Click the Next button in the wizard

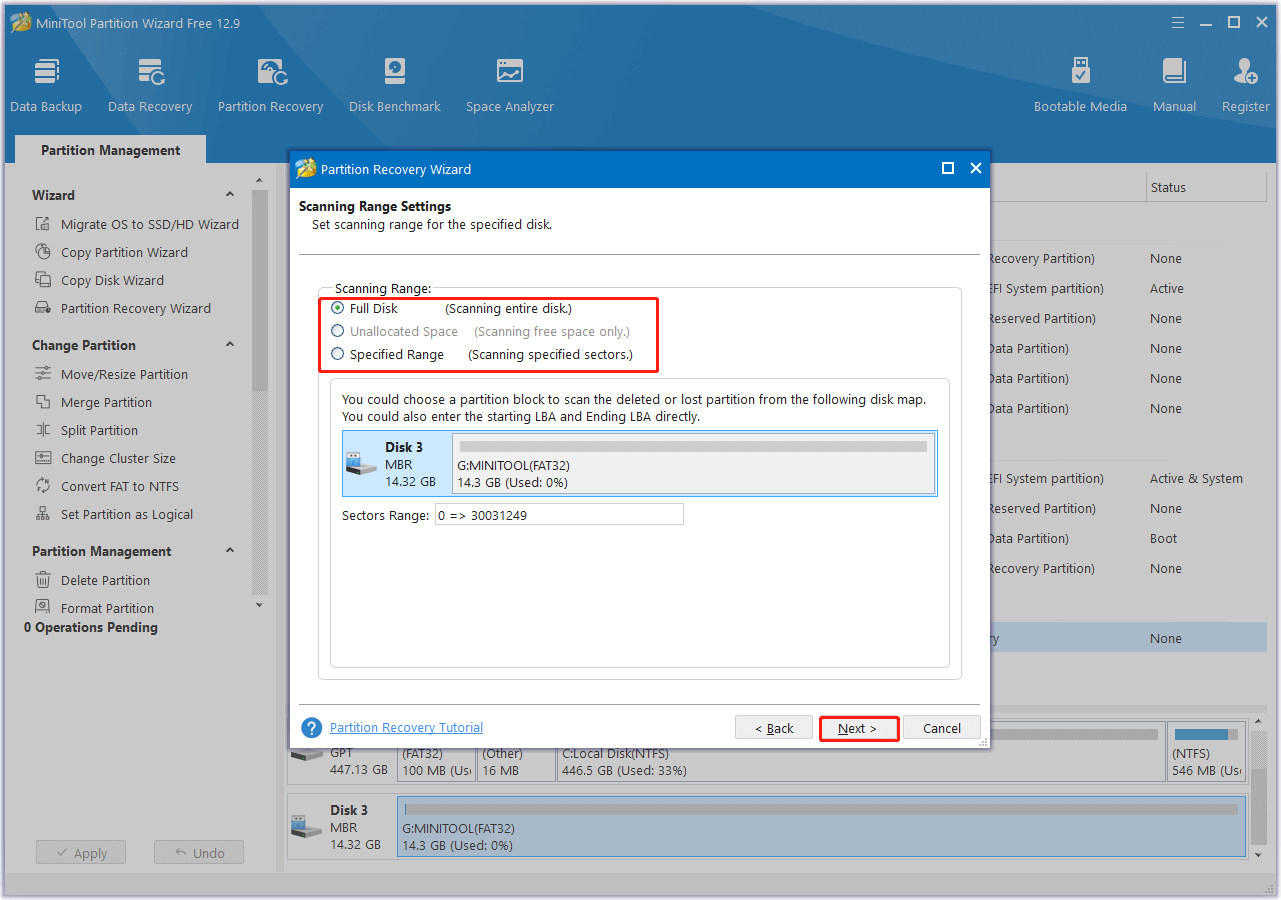coord(858,728)
